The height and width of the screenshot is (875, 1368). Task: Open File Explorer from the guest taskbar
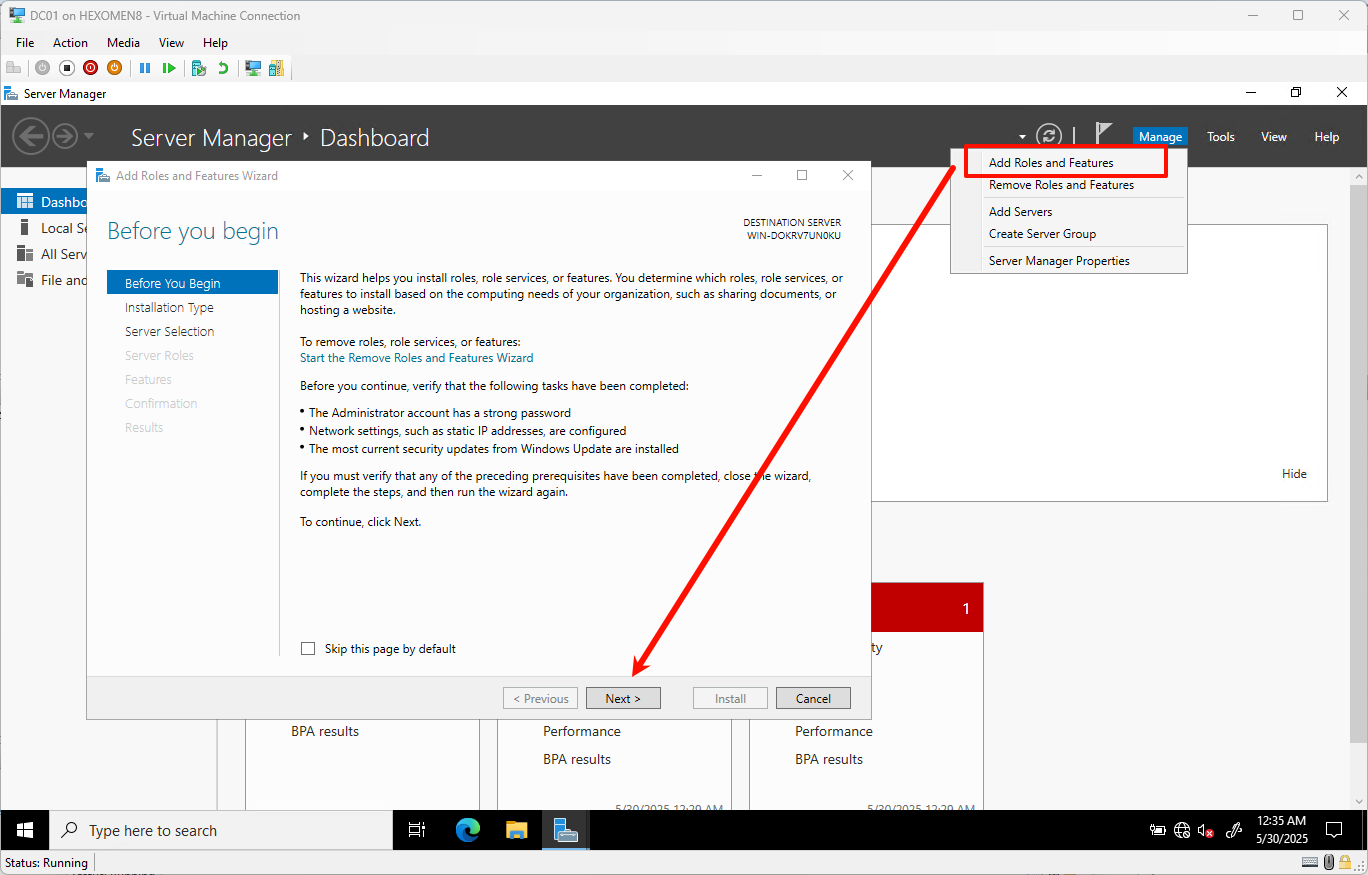click(516, 830)
